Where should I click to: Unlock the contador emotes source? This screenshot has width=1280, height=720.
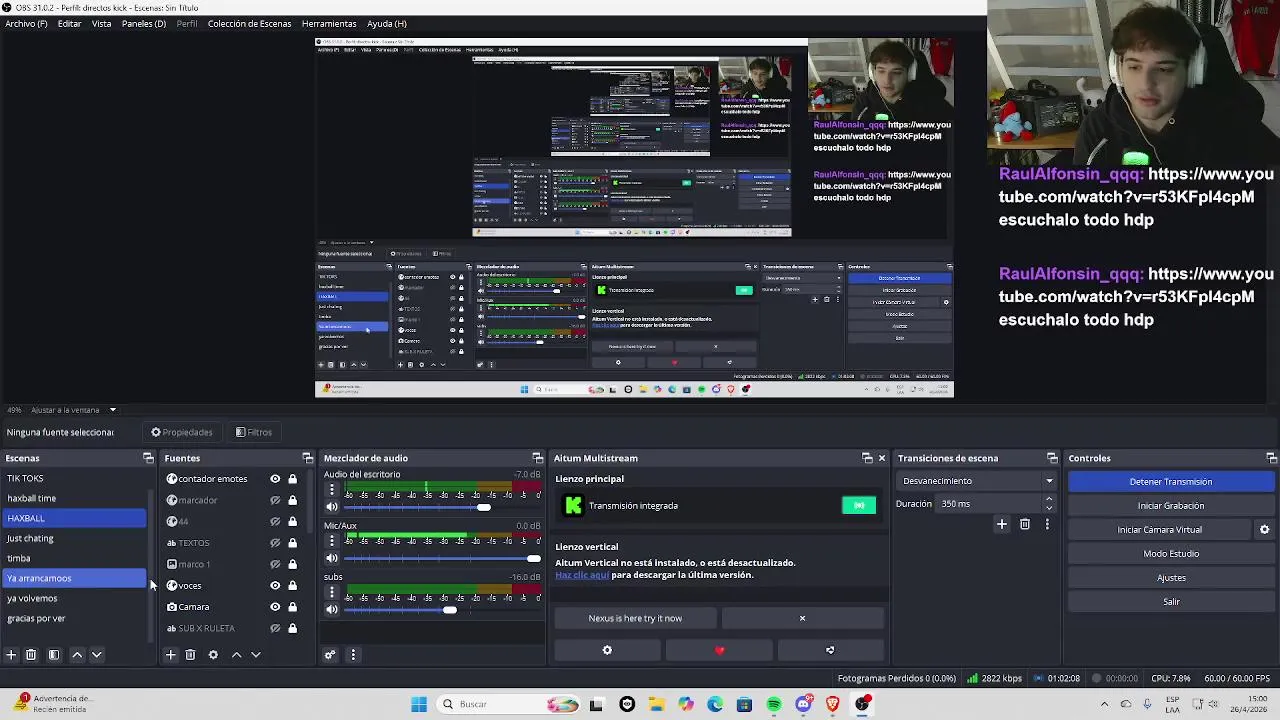(292, 479)
